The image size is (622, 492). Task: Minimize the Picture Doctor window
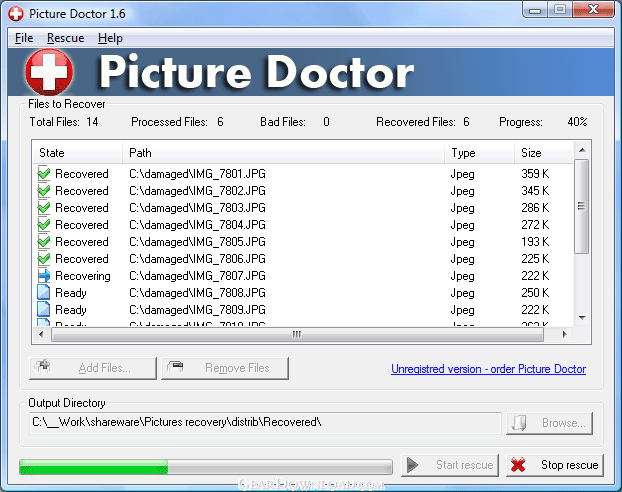click(535, 10)
